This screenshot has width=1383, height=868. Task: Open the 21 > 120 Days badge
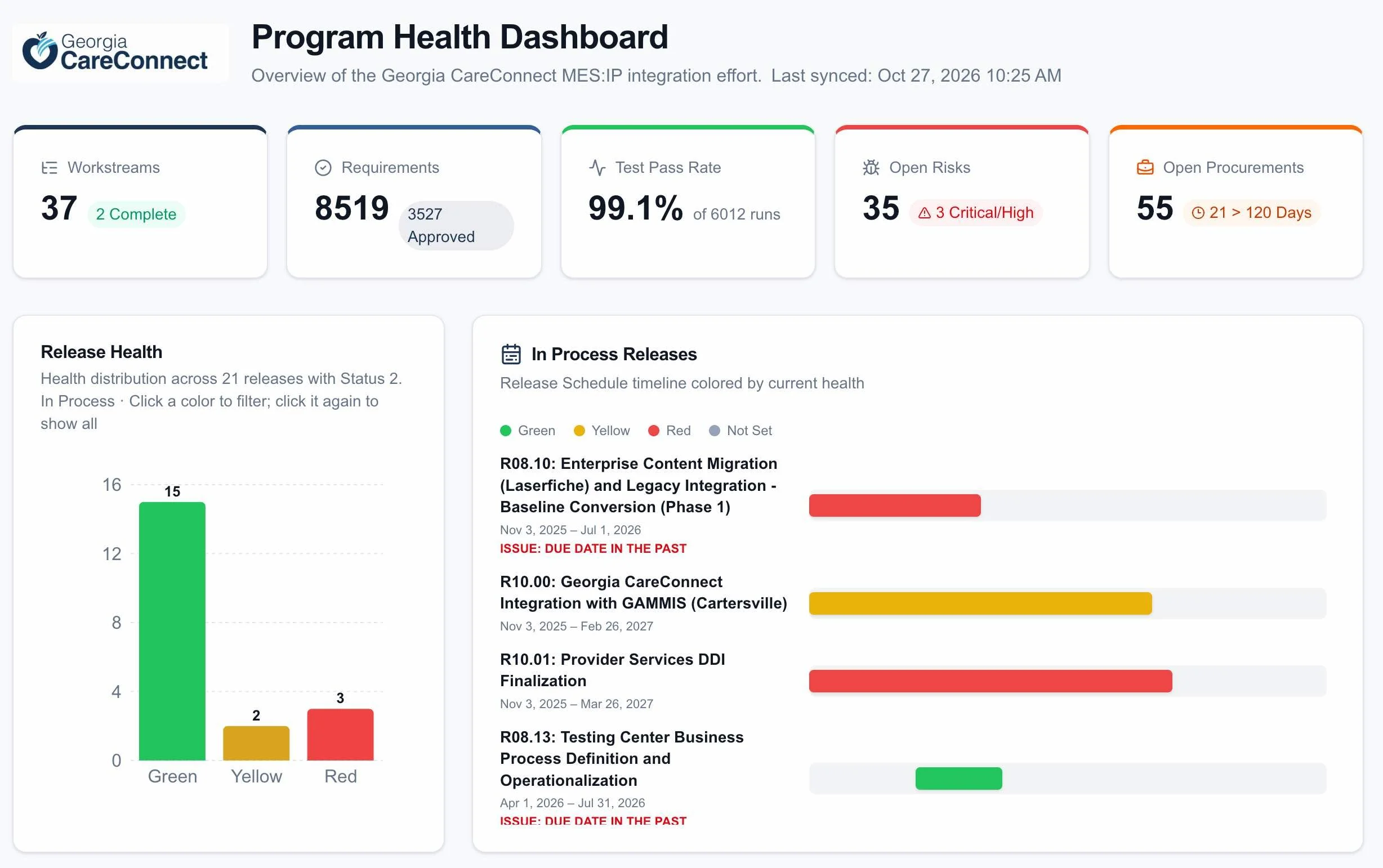point(1252,213)
